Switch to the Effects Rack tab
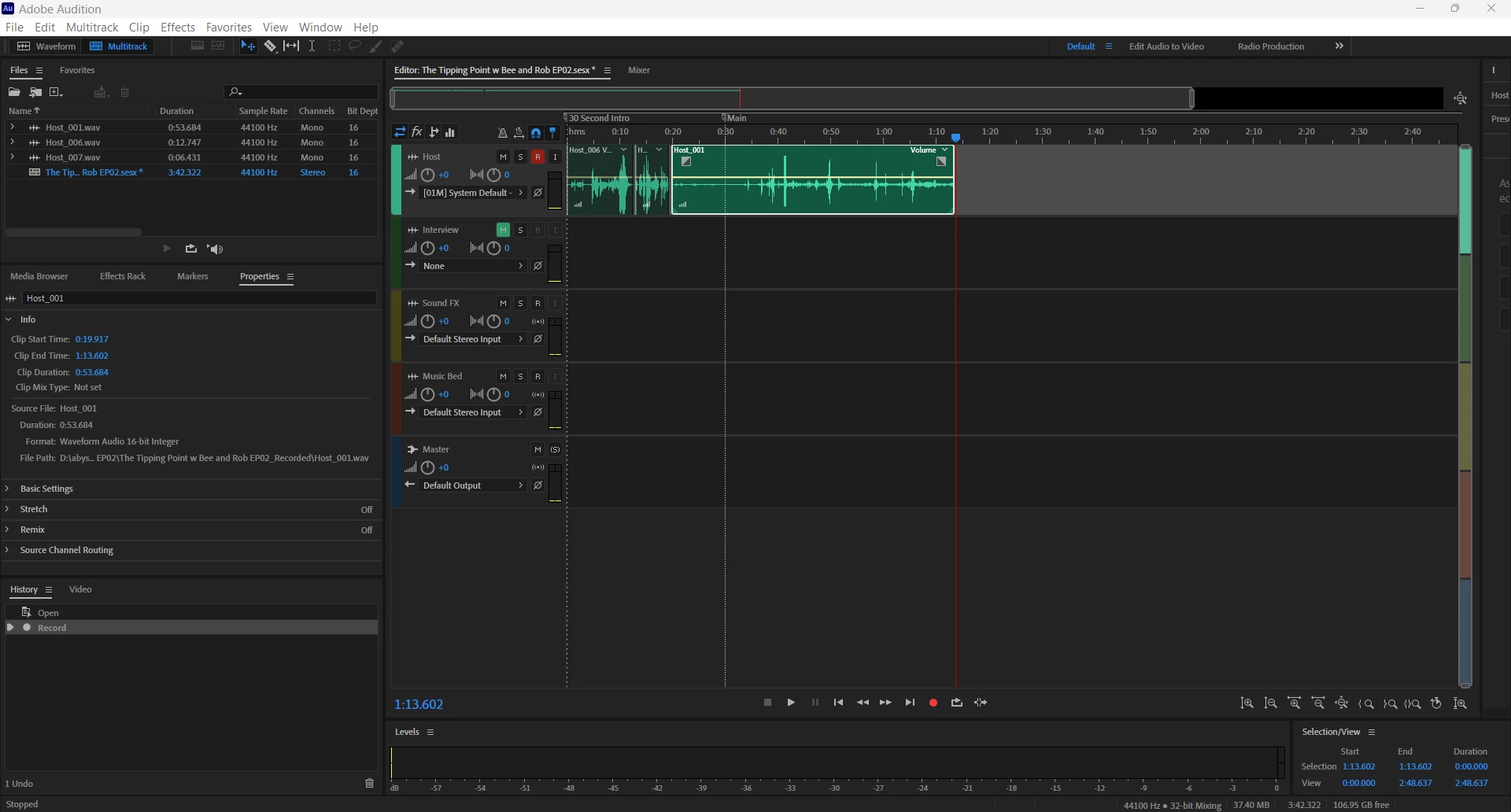Screen dimensions: 1511x812 pos(123,276)
